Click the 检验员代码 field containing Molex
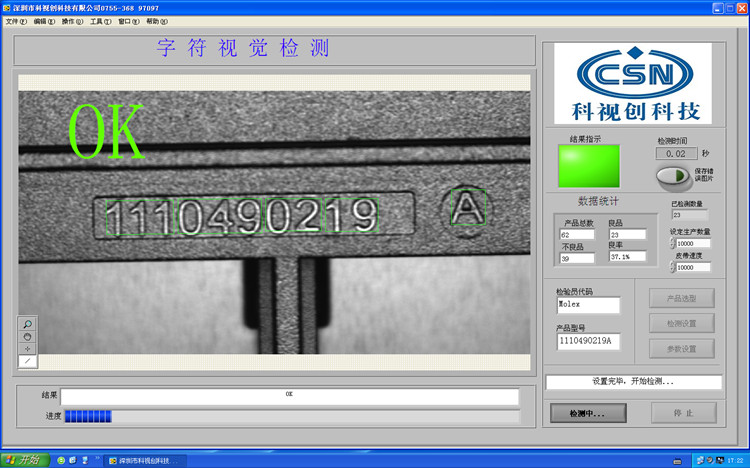 click(x=588, y=305)
